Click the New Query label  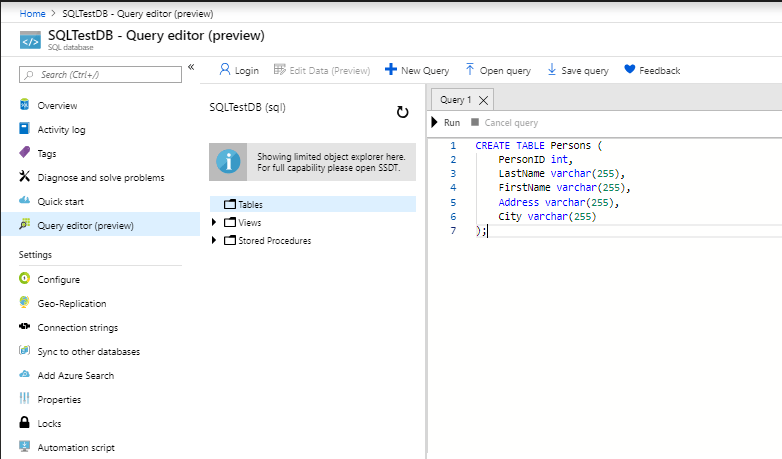[x=425, y=70]
